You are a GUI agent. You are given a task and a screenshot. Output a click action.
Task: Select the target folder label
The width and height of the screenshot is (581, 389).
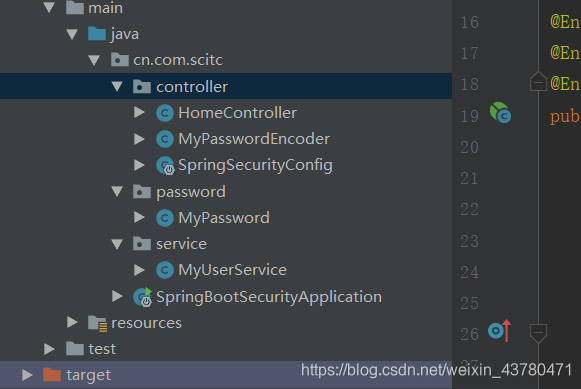point(89,375)
